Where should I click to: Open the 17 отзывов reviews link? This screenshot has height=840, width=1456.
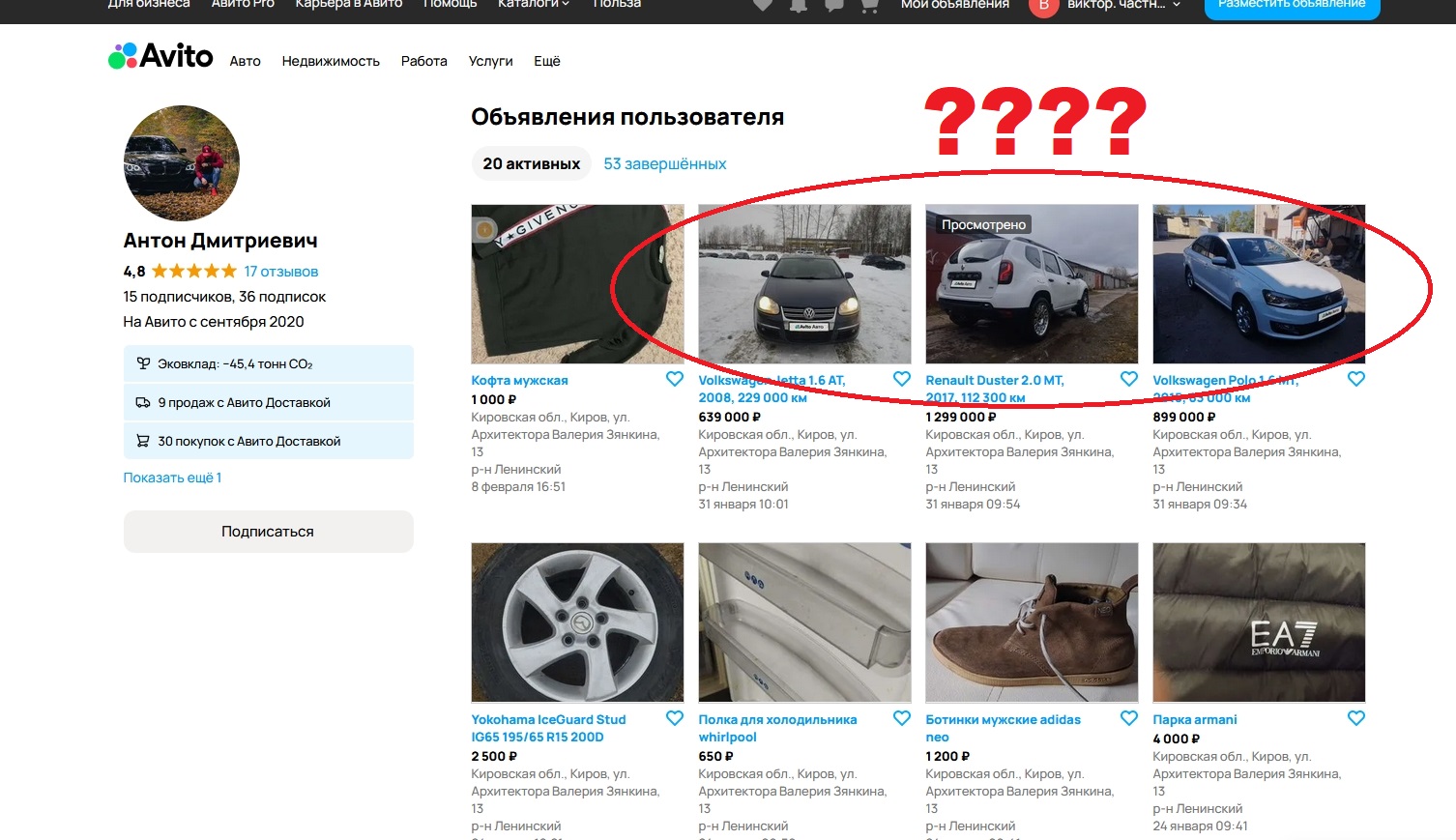[x=281, y=272]
